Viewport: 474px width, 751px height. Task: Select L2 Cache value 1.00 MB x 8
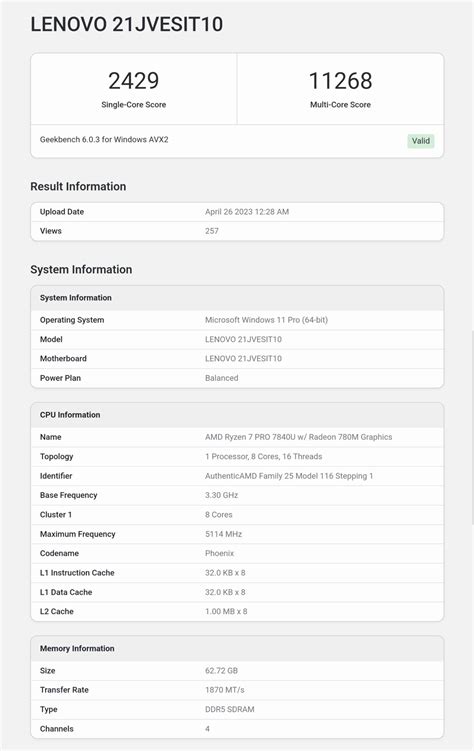click(x=226, y=612)
